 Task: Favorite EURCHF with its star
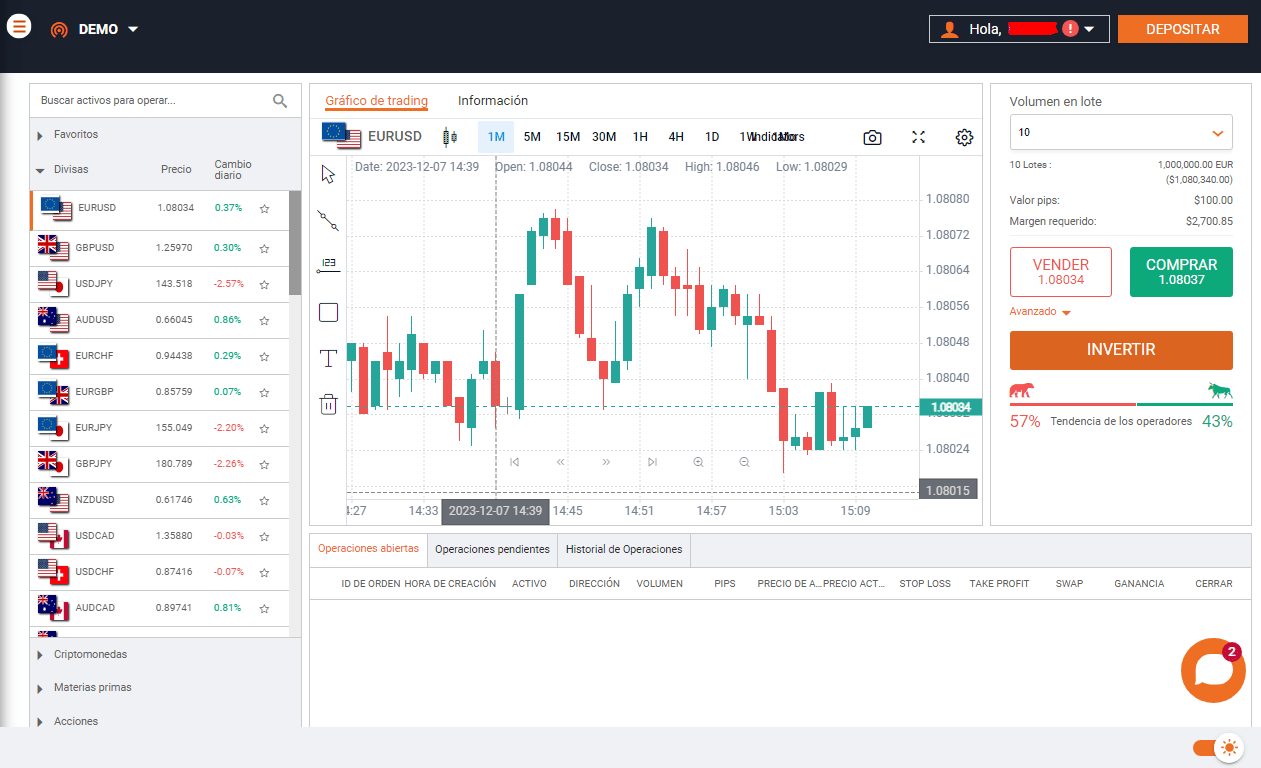(x=264, y=356)
